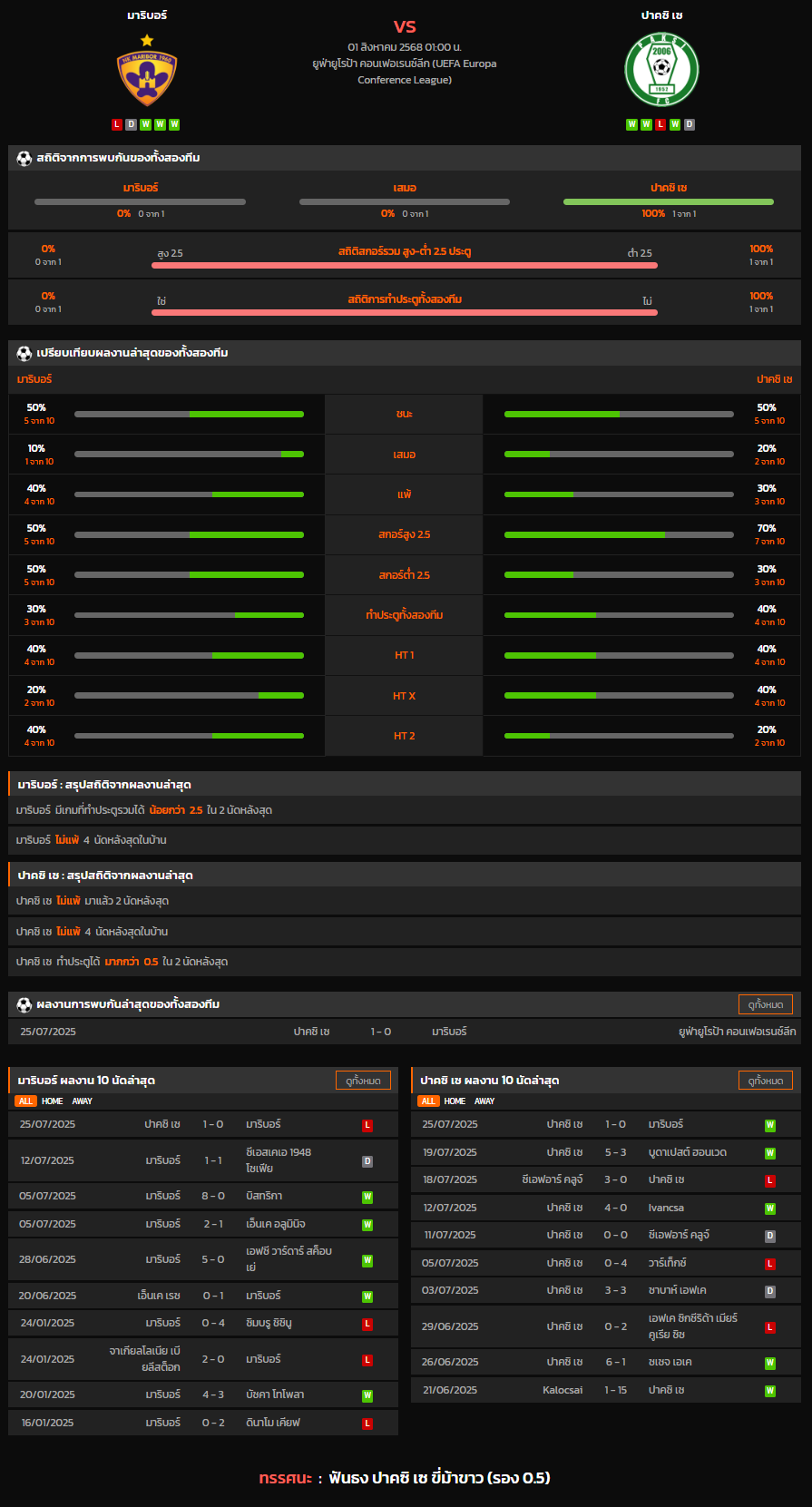This screenshot has height=1507, width=812.
Task: Select HOME tab in Maribor results panel
Action: [x=53, y=1101]
